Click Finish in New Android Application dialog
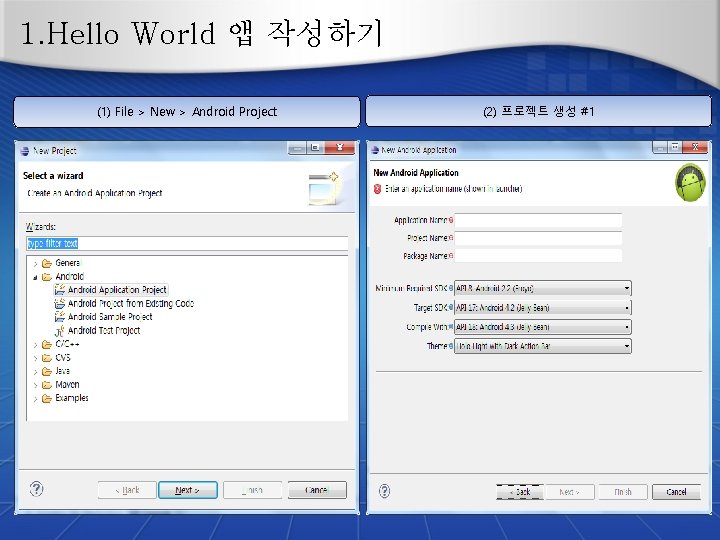The width and height of the screenshot is (720, 540). (x=623, y=492)
